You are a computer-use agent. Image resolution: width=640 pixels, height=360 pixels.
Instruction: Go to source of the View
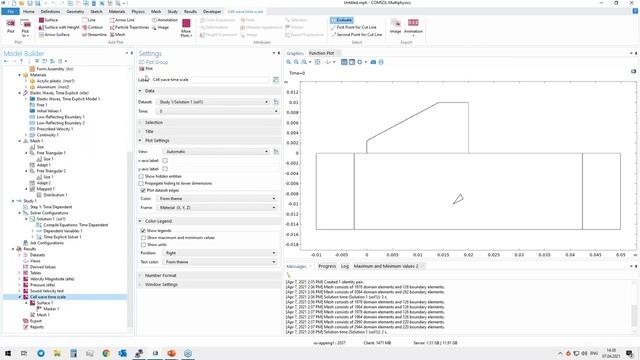(x=276, y=151)
